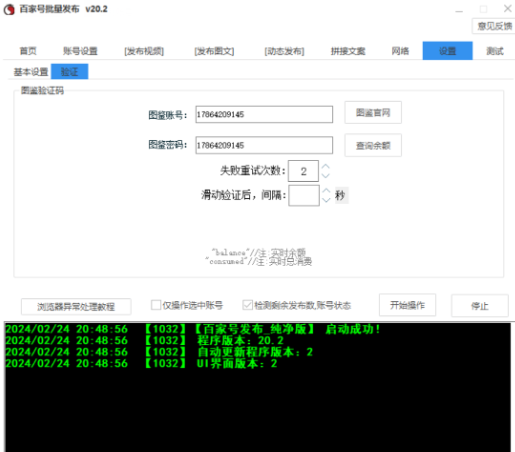Click the 开始操作 button

(407, 305)
